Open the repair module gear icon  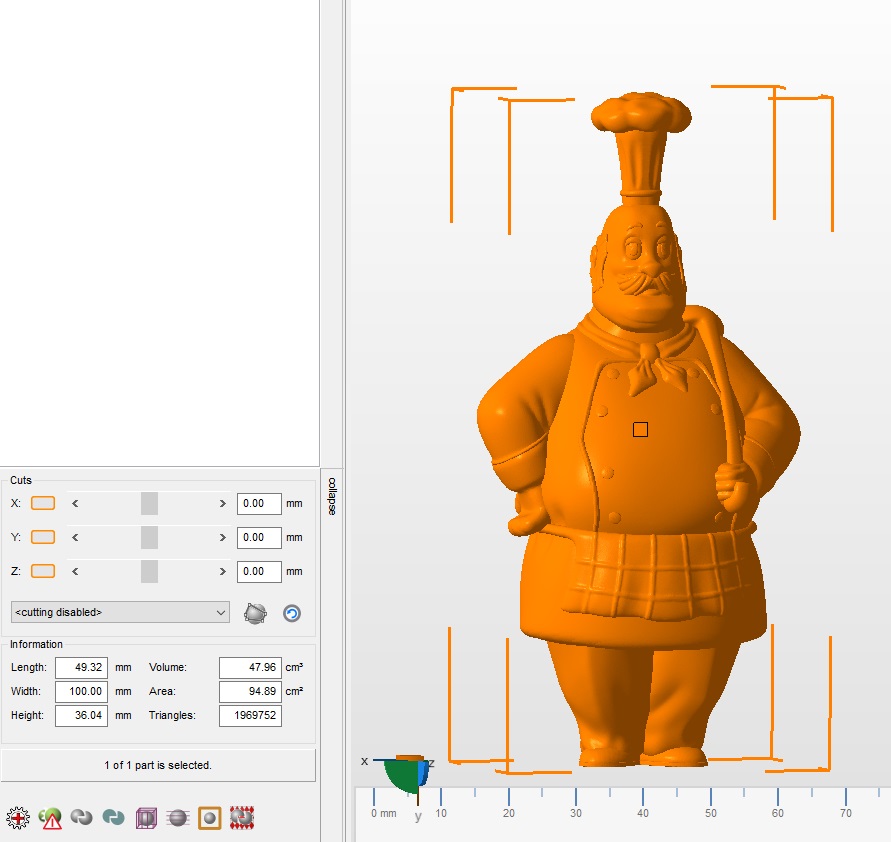tap(18, 817)
